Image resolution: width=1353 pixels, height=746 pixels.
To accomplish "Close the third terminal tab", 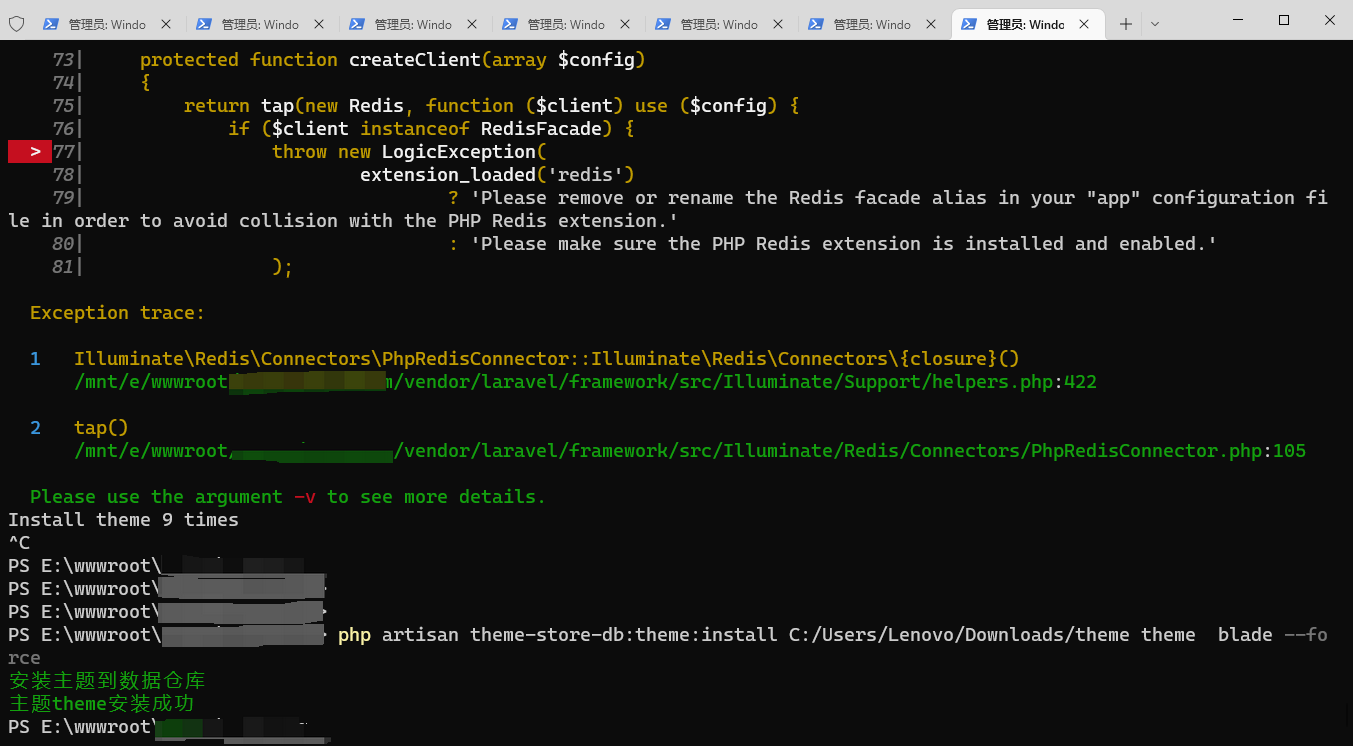I will (x=472, y=24).
